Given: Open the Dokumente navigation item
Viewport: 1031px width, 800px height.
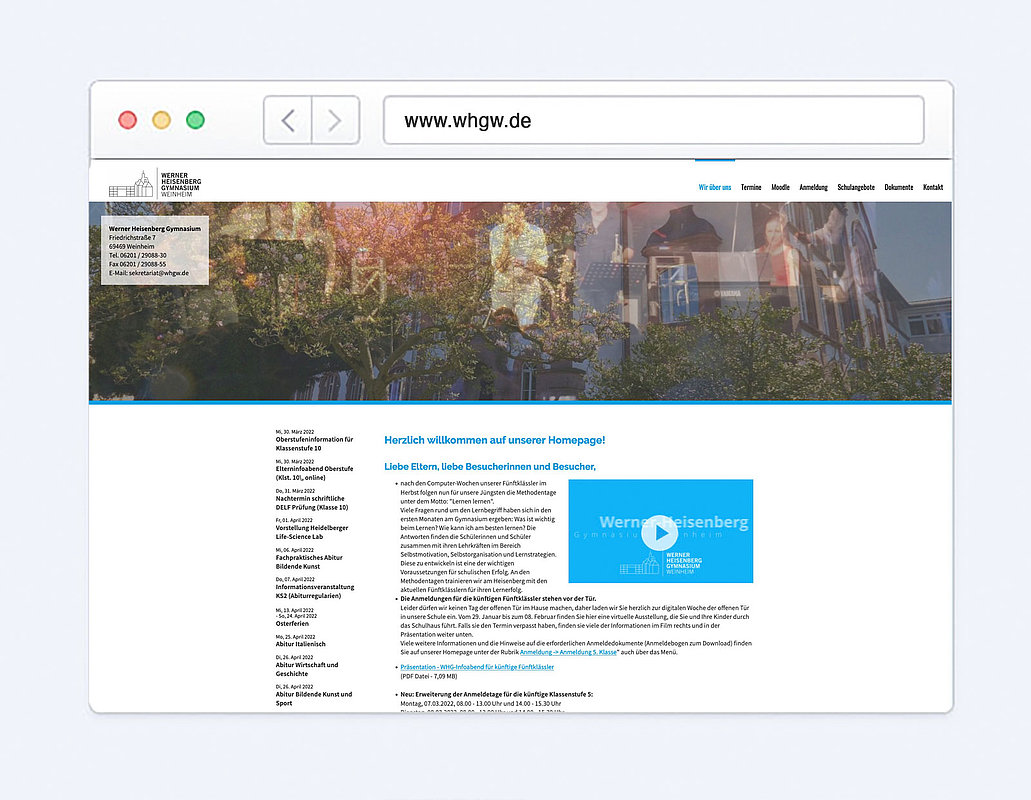Looking at the screenshot, I should pos(898,187).
